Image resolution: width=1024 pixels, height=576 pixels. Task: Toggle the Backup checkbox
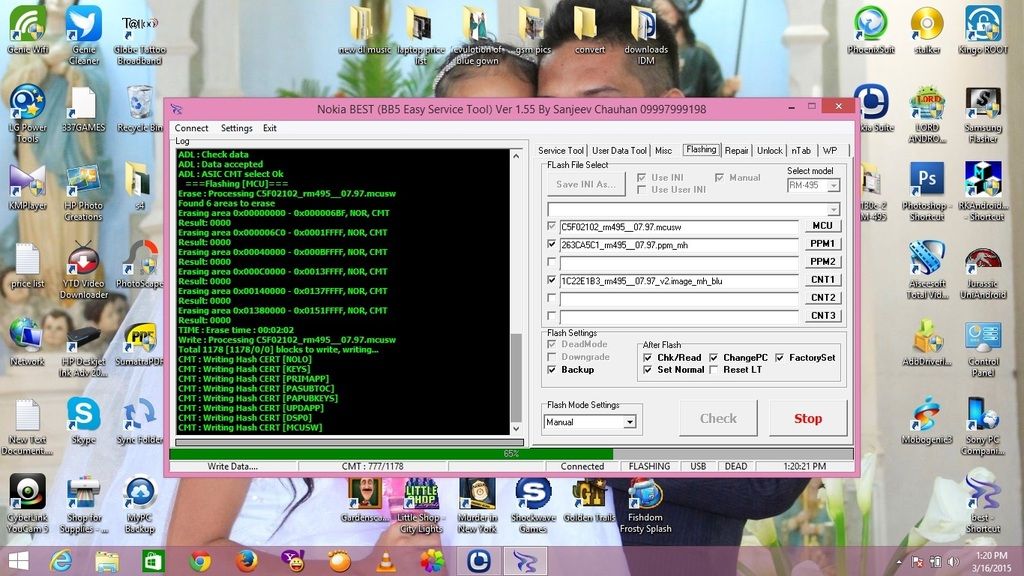[x=553, y=370]
